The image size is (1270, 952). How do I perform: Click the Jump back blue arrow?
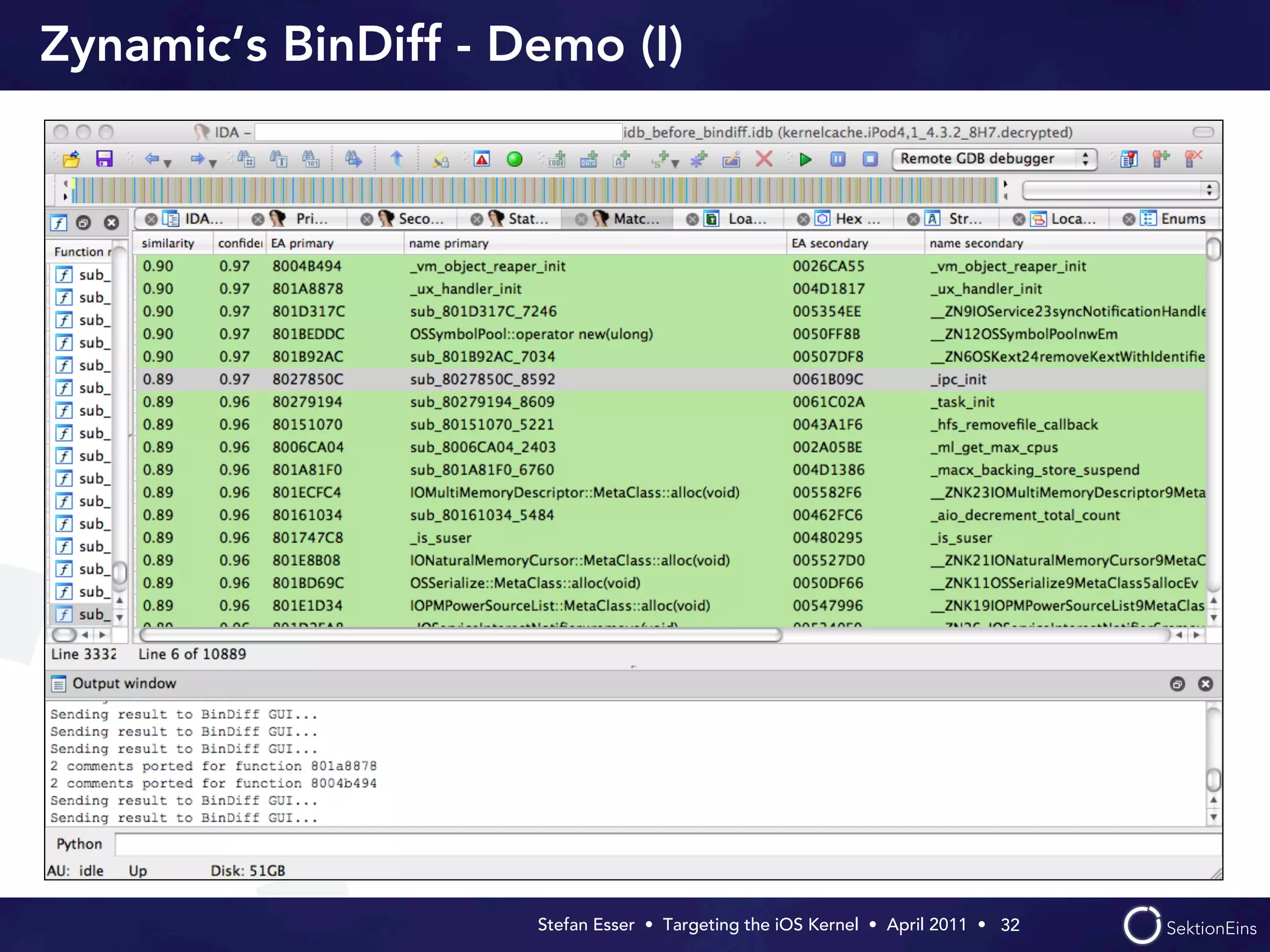click(x=152, y=159)
